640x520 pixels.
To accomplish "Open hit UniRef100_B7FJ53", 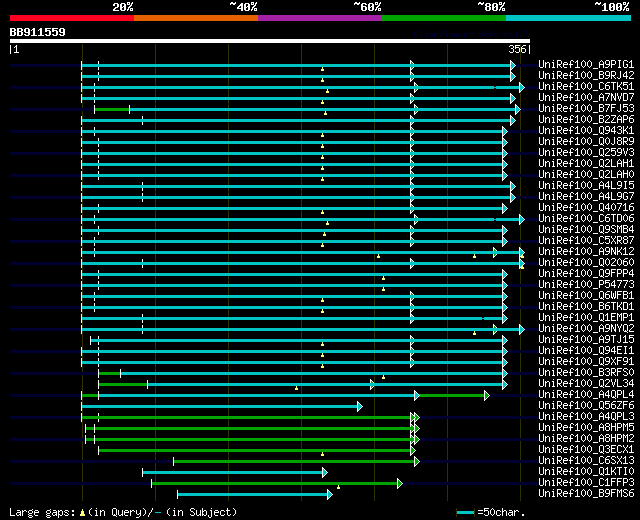I will 586,109.
